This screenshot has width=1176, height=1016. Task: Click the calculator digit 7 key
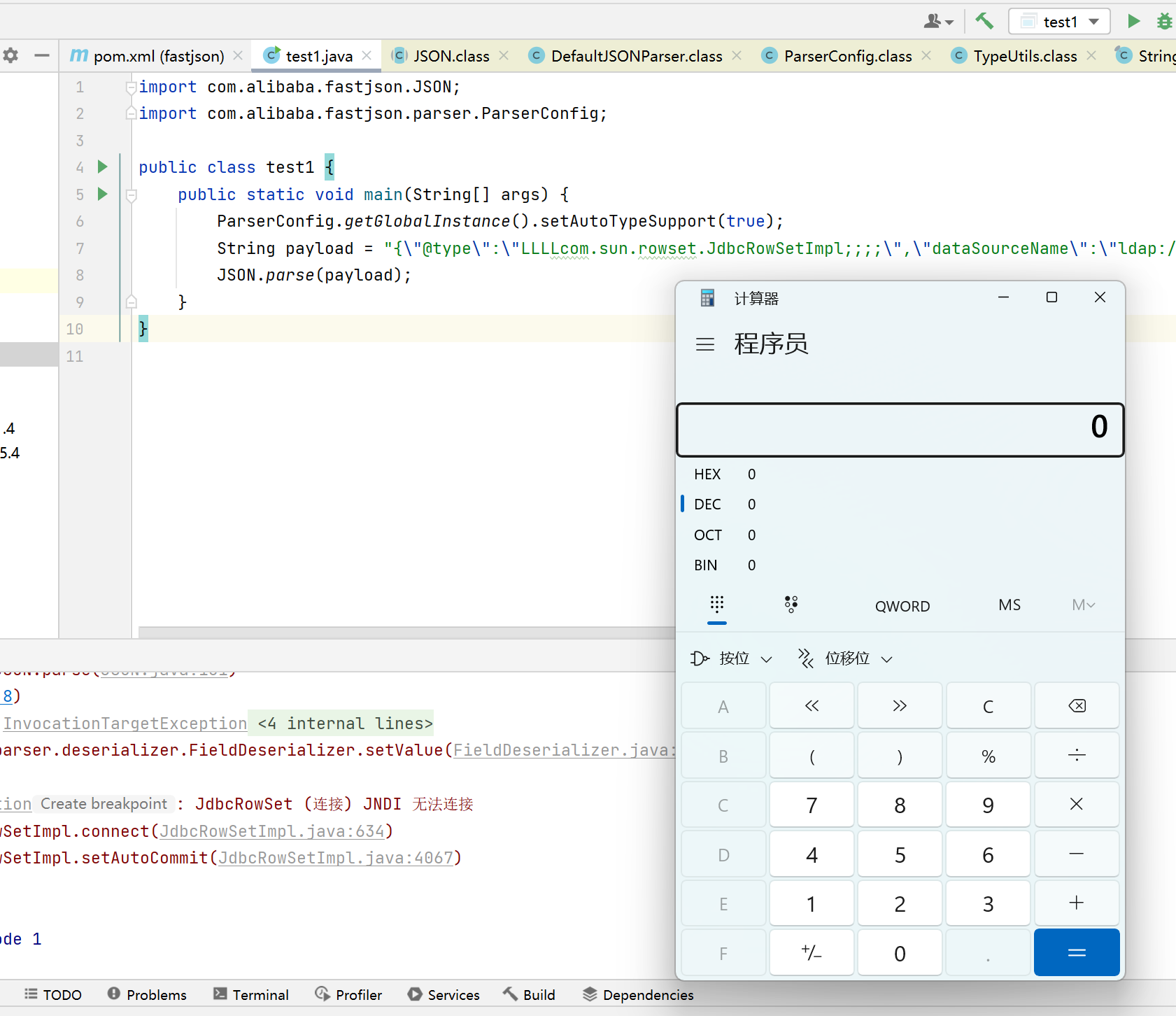(x=812, y=805)
